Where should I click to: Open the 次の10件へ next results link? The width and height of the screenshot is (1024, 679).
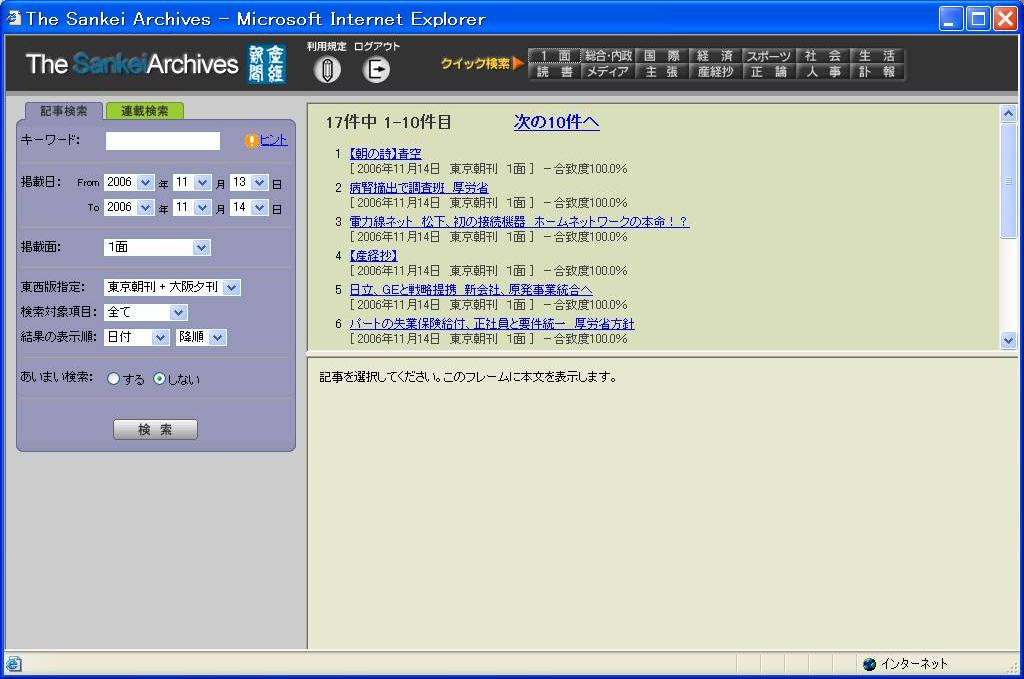click(x=556, y=122)
